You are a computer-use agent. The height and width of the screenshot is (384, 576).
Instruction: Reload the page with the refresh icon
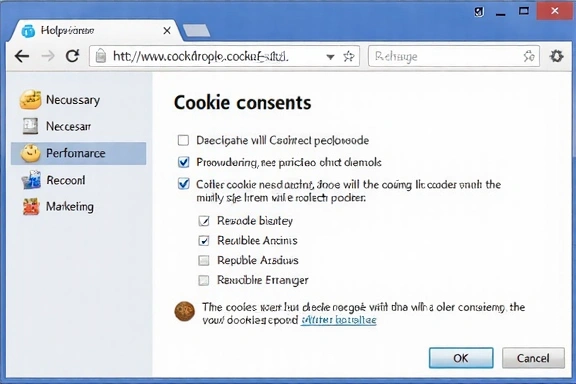click(x=72, y=56)
